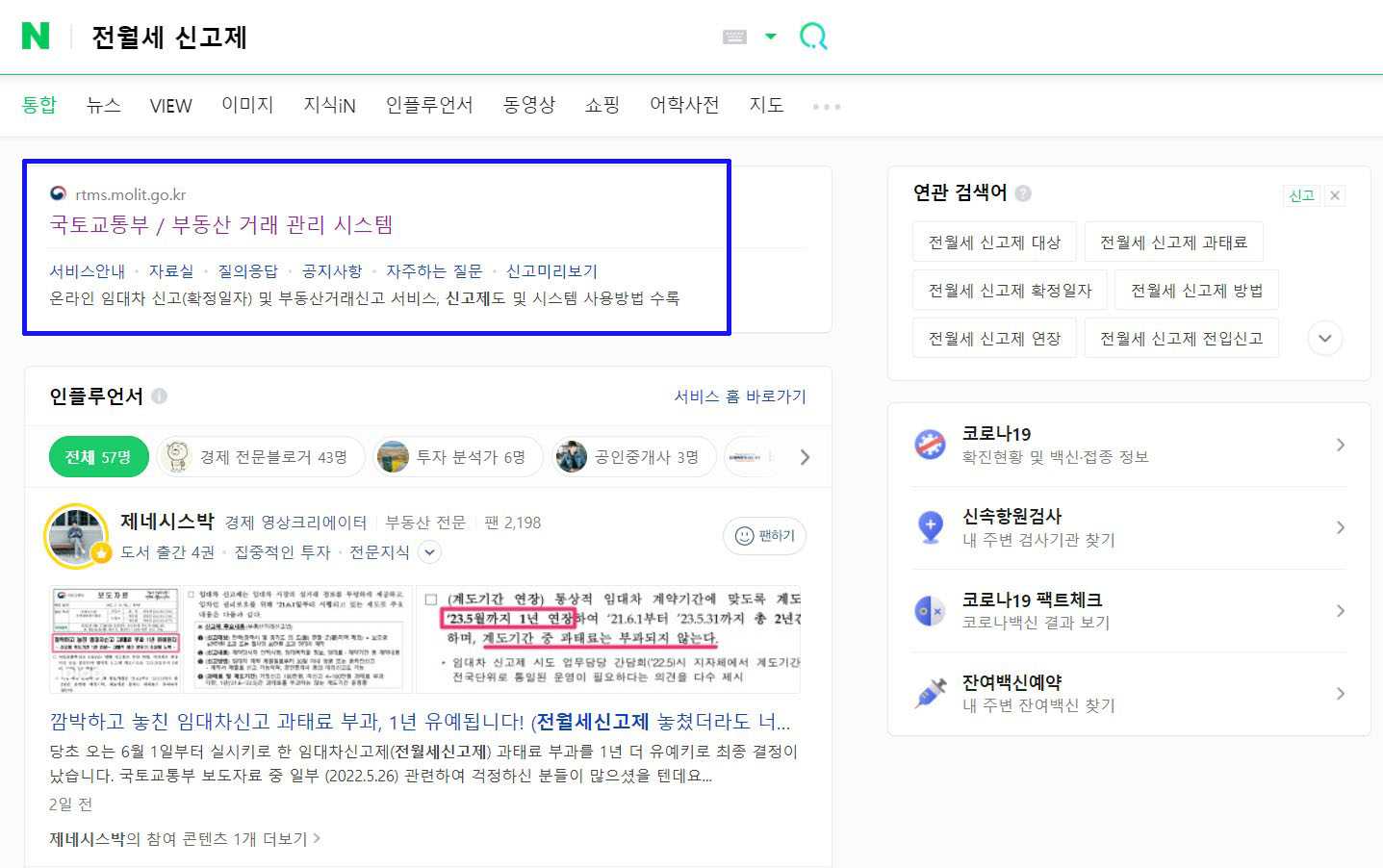
Task: Open the 공지사항 sublink
Action: (x=332, y=271)
